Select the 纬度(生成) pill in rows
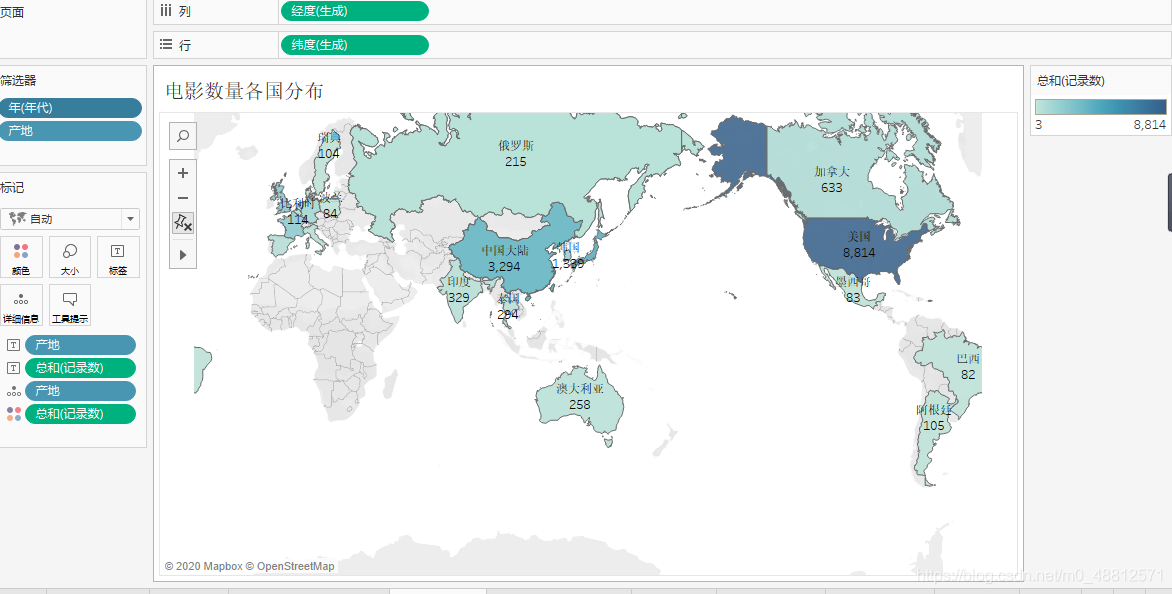1172x594 pixels. pos(355,45)
